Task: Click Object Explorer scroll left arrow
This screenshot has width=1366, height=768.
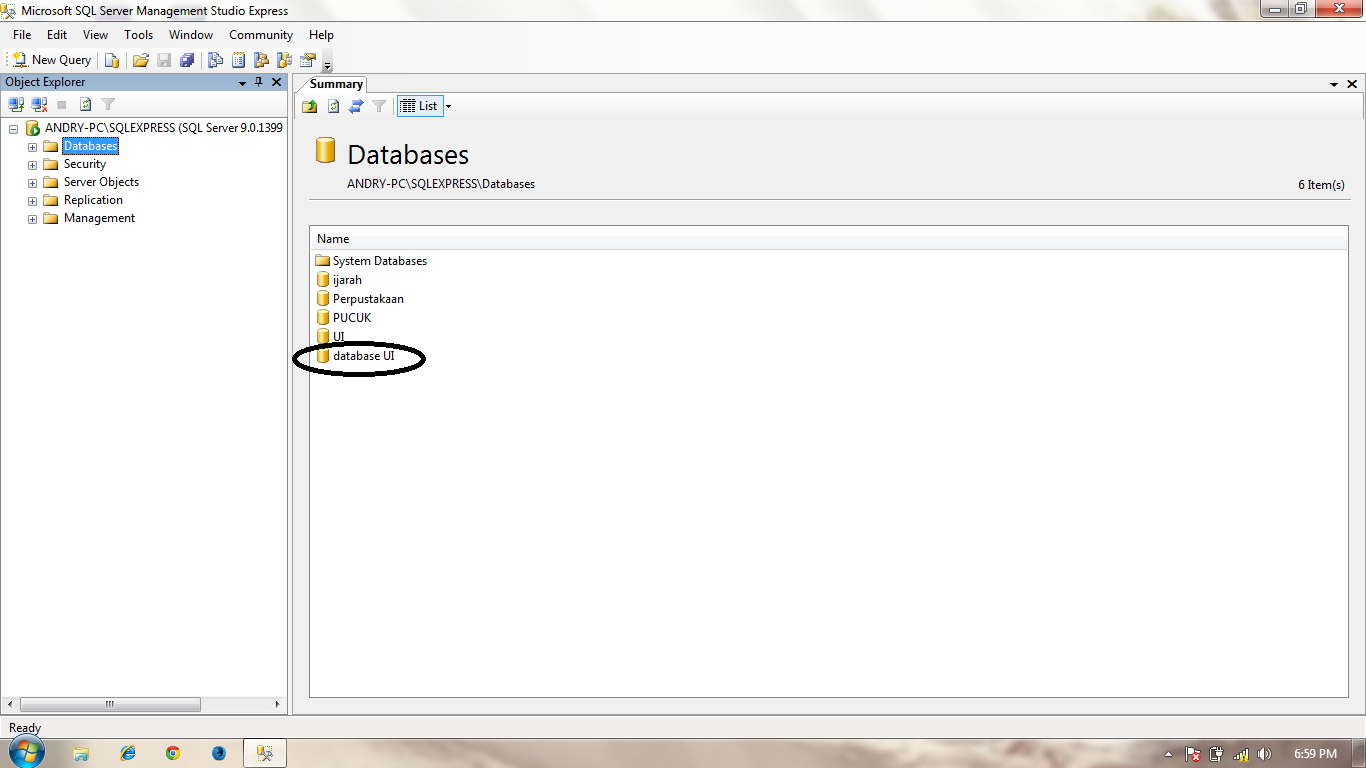Action: 10,704
